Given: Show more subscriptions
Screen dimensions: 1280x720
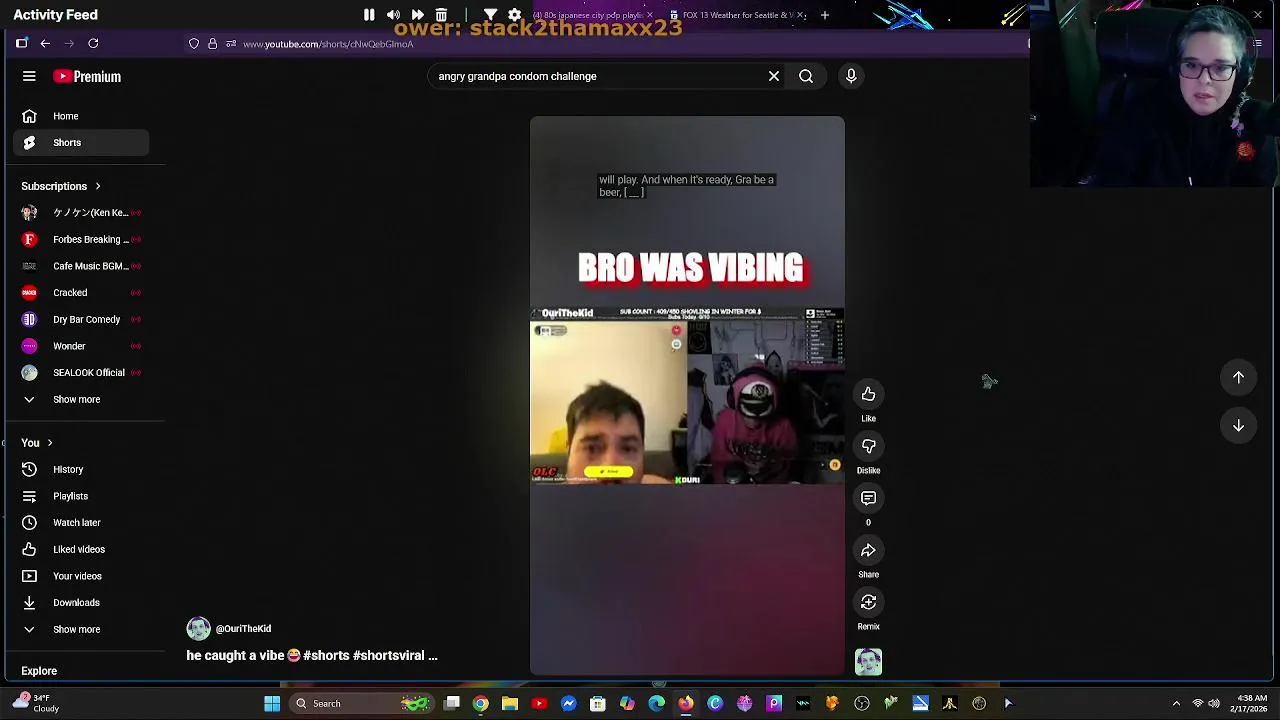Looking at the screenshot, I should (82, 399).
